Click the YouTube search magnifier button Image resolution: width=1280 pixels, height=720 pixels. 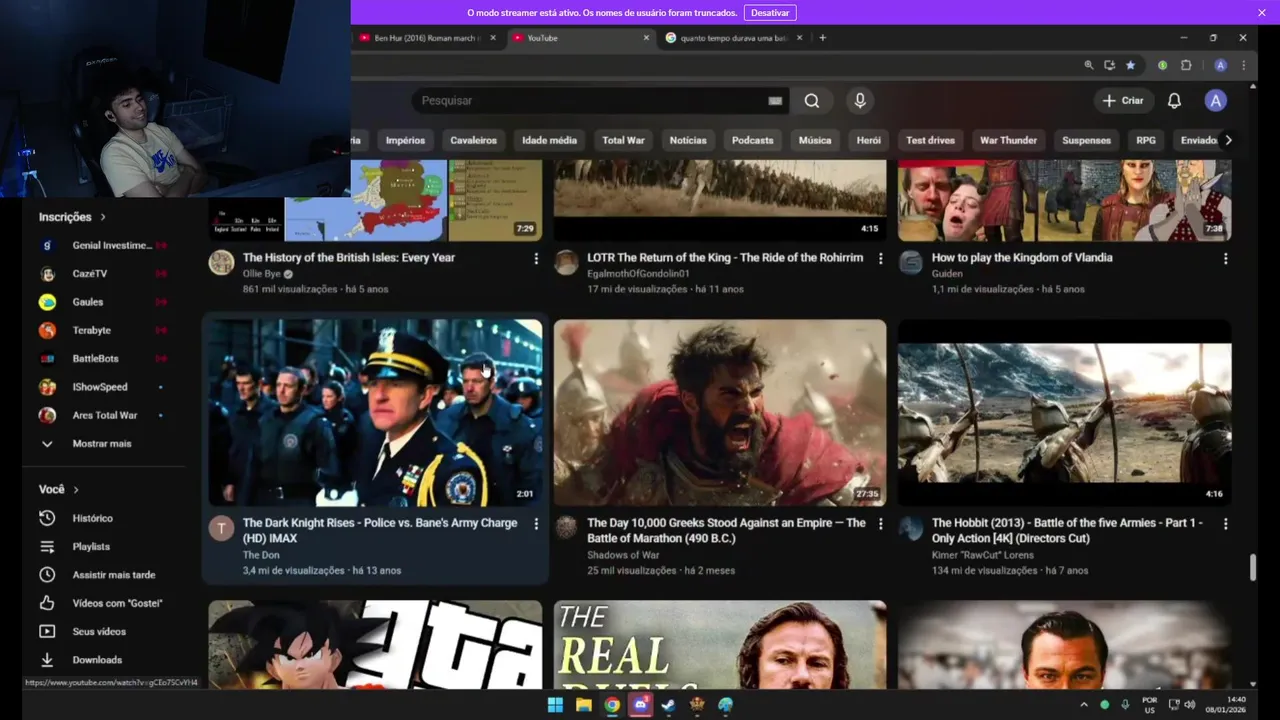click(812, 100)
